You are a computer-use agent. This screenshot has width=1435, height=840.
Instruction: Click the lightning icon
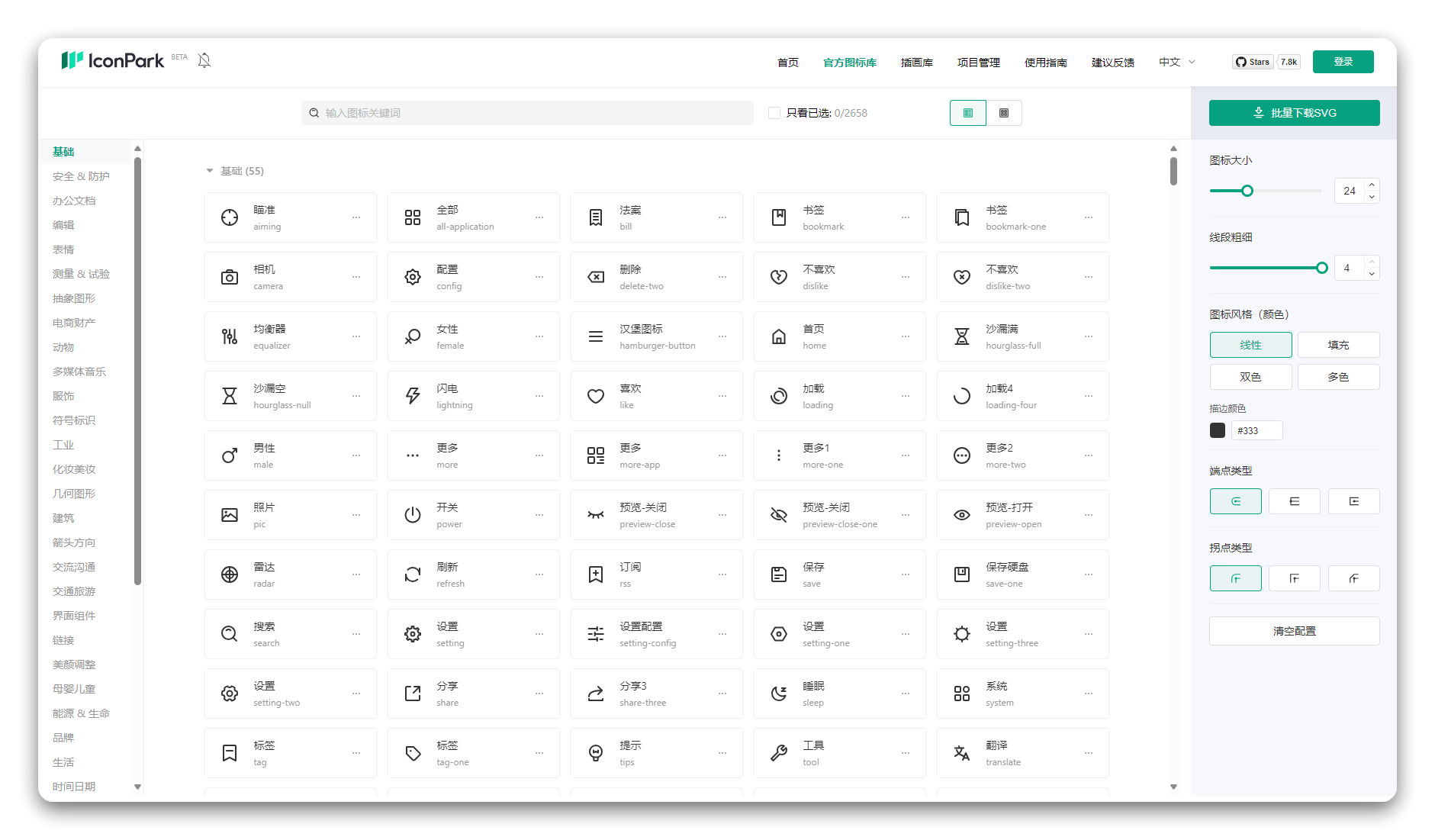click(473, 395)
